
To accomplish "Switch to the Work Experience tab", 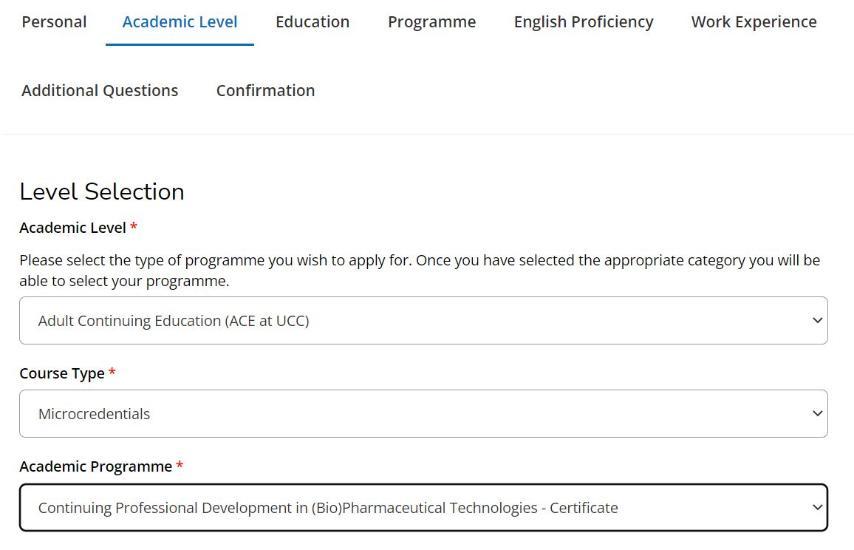I will [753, 22].
